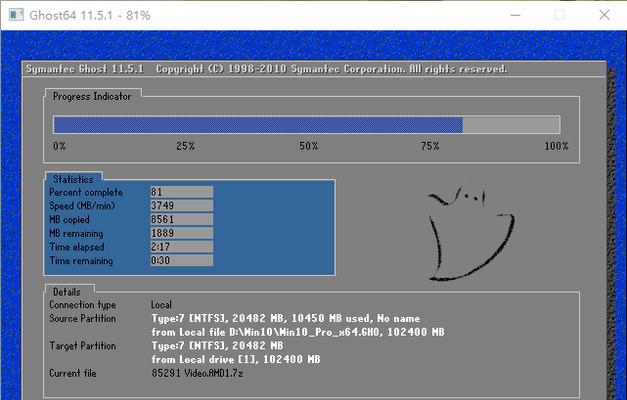Click the 0% progress scale marker
The height and width of the screenshot is (400, 627).
[x=59, y=146]
